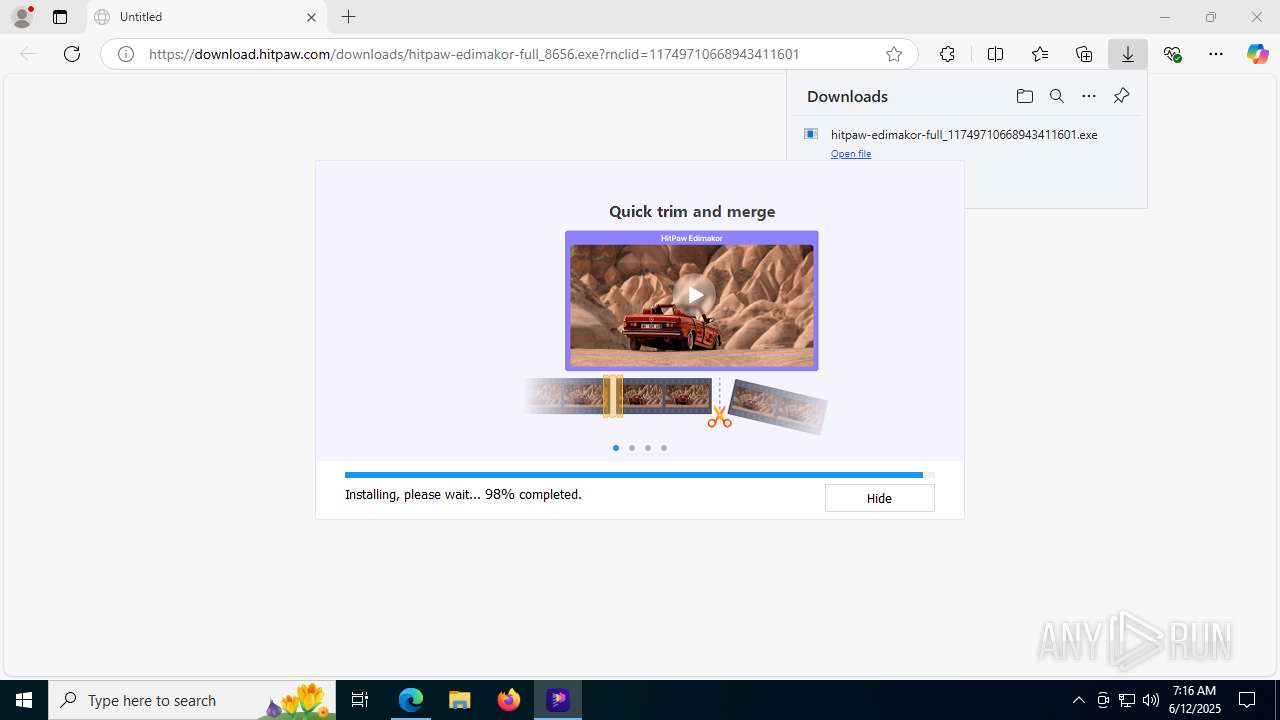Select the first carousel dot
The width and height of the screenshot is (1280, 720).
pyautogui.click(x=616, y=448)
